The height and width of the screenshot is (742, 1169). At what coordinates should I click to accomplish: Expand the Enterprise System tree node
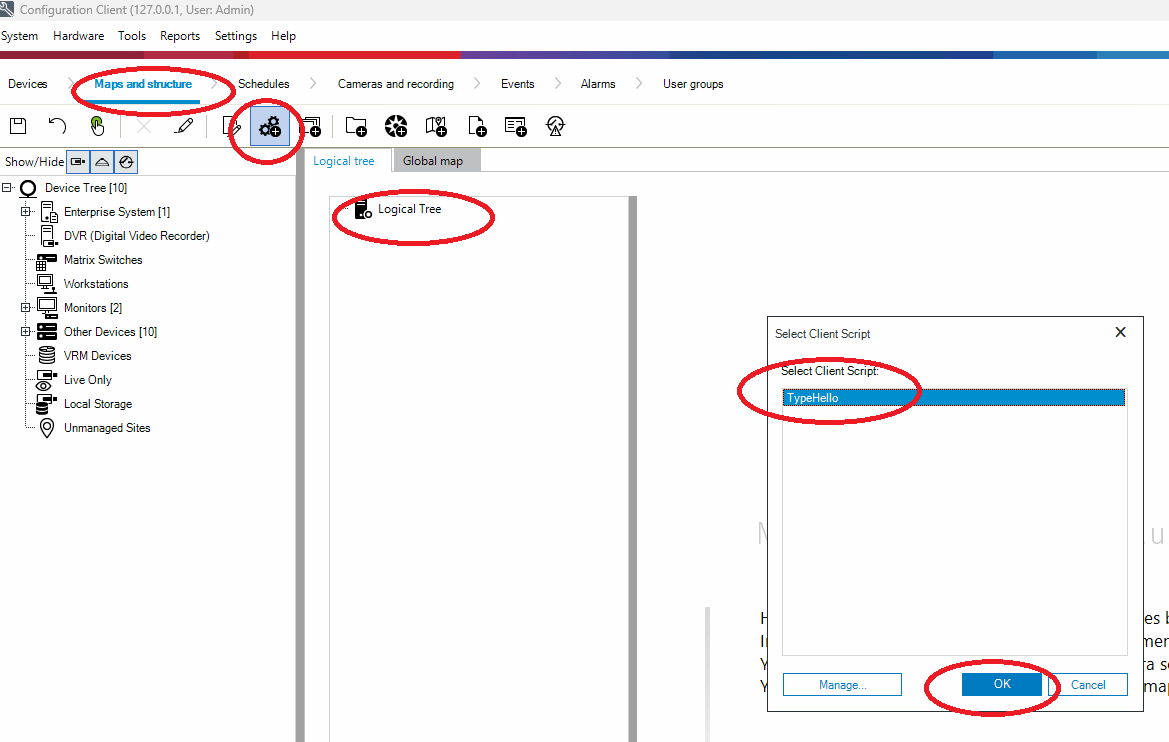tap(26, 212)
